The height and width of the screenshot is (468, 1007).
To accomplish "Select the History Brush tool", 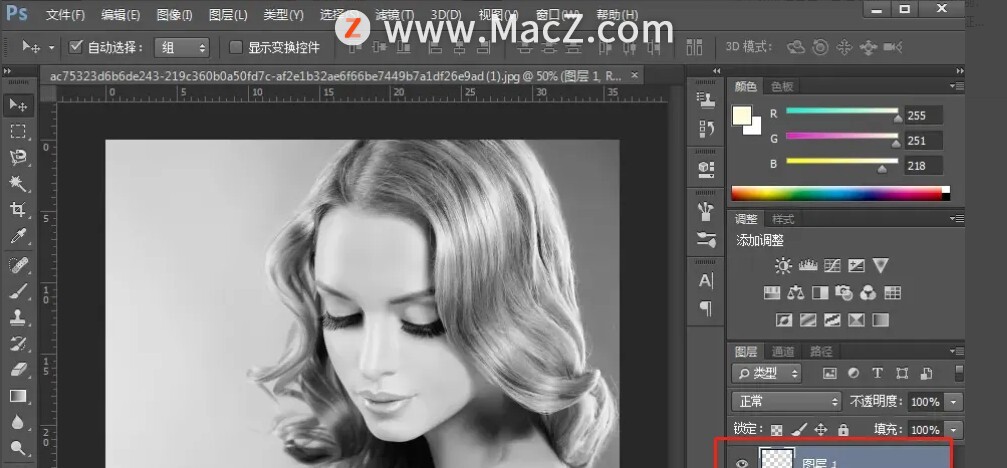I will point(18,343).
